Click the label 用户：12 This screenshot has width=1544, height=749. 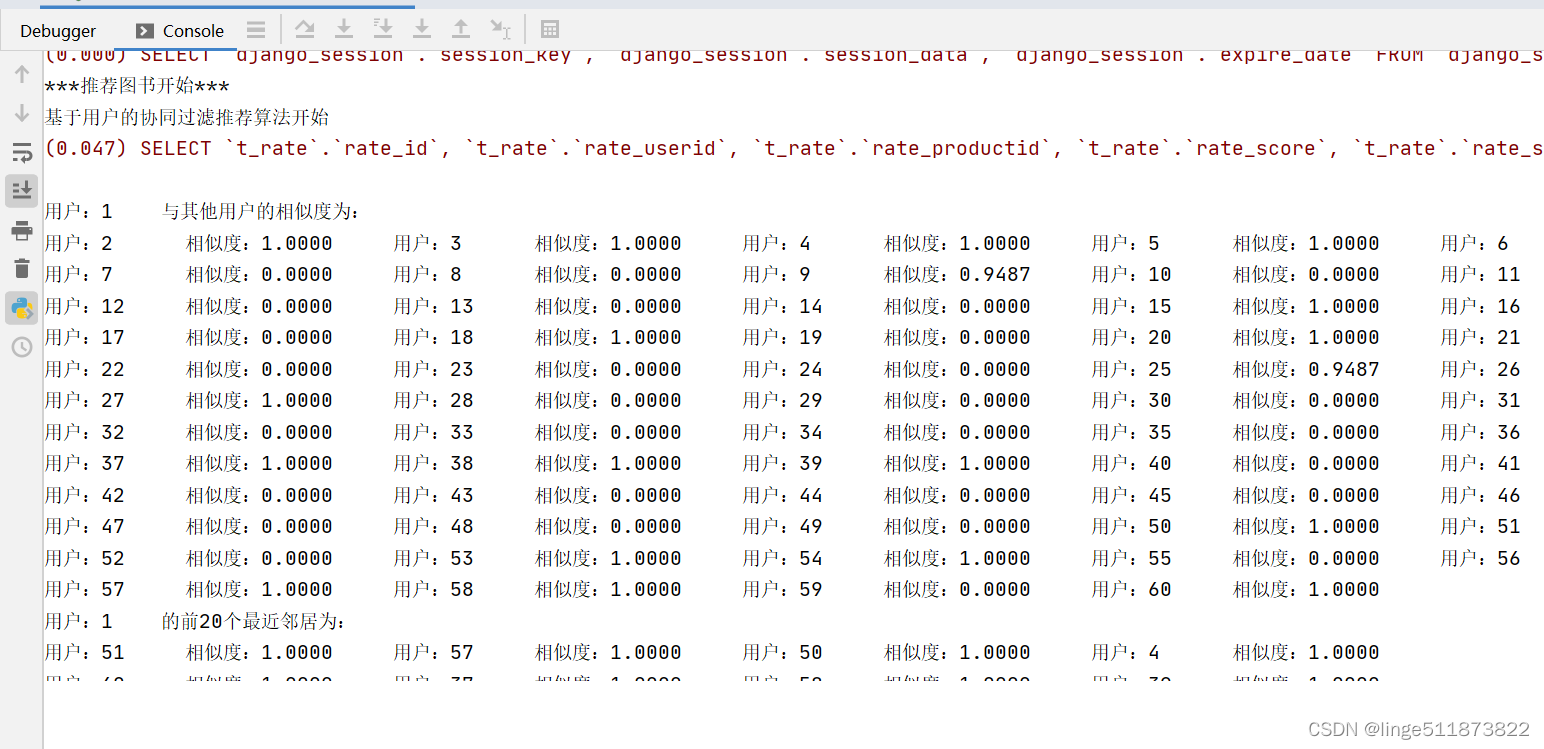pyautogui.click(x=85, y=306)
